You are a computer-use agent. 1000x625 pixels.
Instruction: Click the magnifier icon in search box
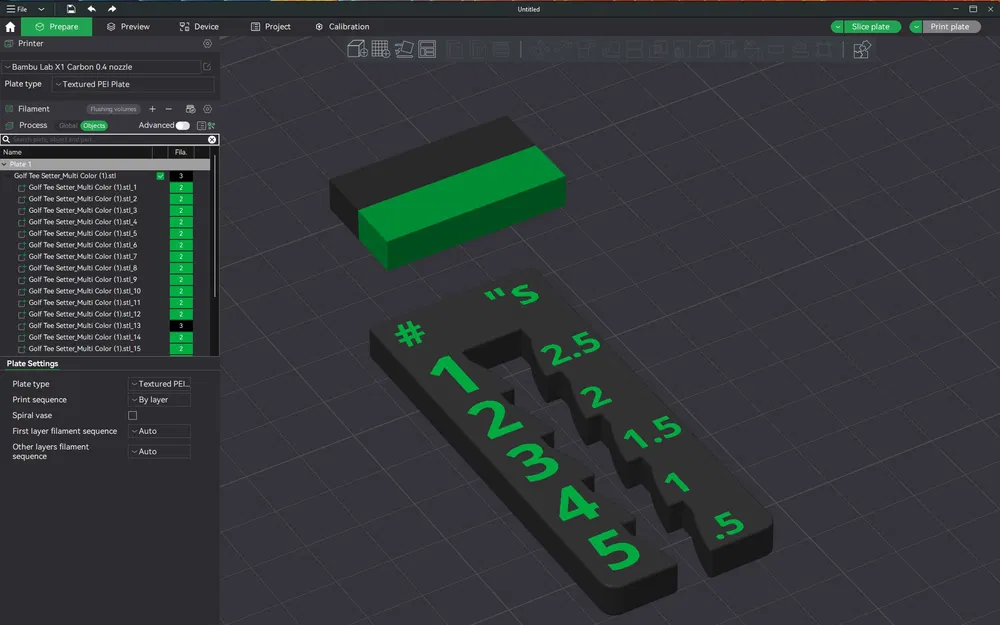point(6,140)
